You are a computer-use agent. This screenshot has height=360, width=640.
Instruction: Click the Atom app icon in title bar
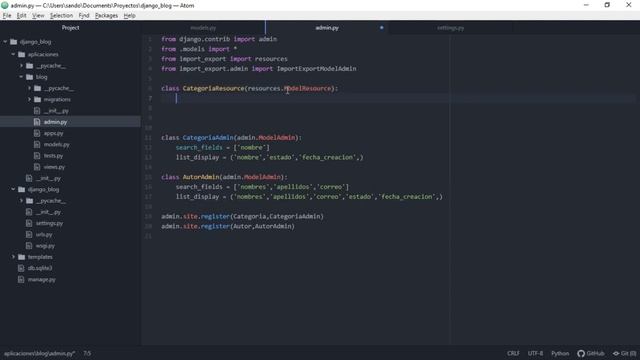click(x=5, y=5)
